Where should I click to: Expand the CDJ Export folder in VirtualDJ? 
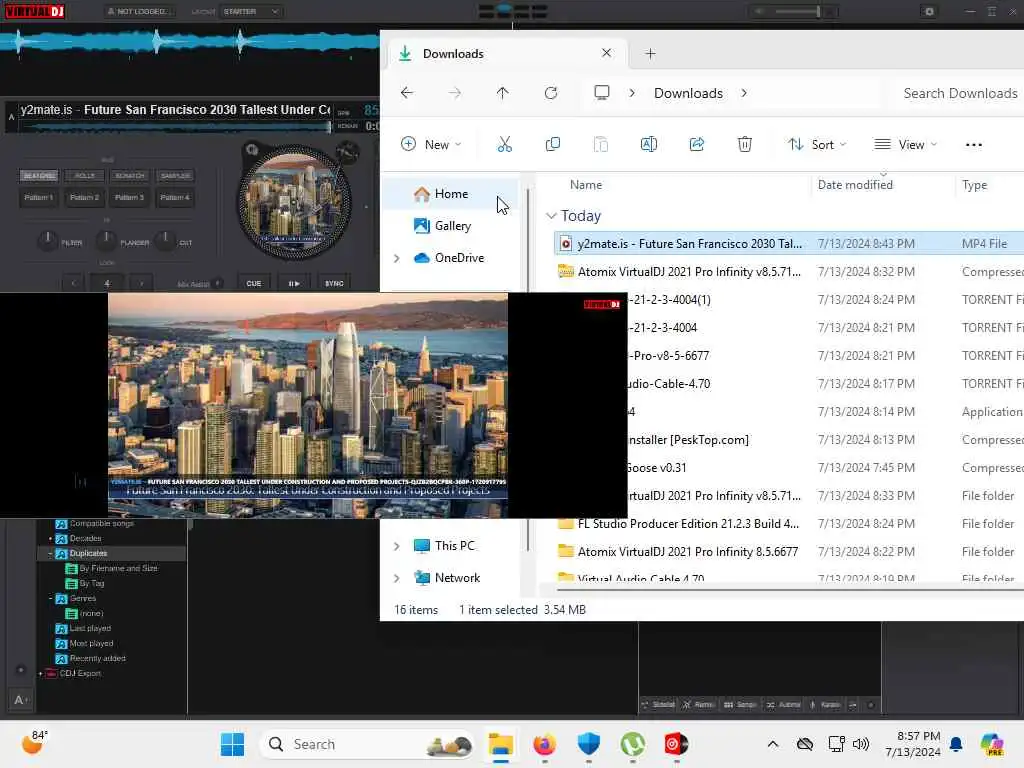click(40, 673)
